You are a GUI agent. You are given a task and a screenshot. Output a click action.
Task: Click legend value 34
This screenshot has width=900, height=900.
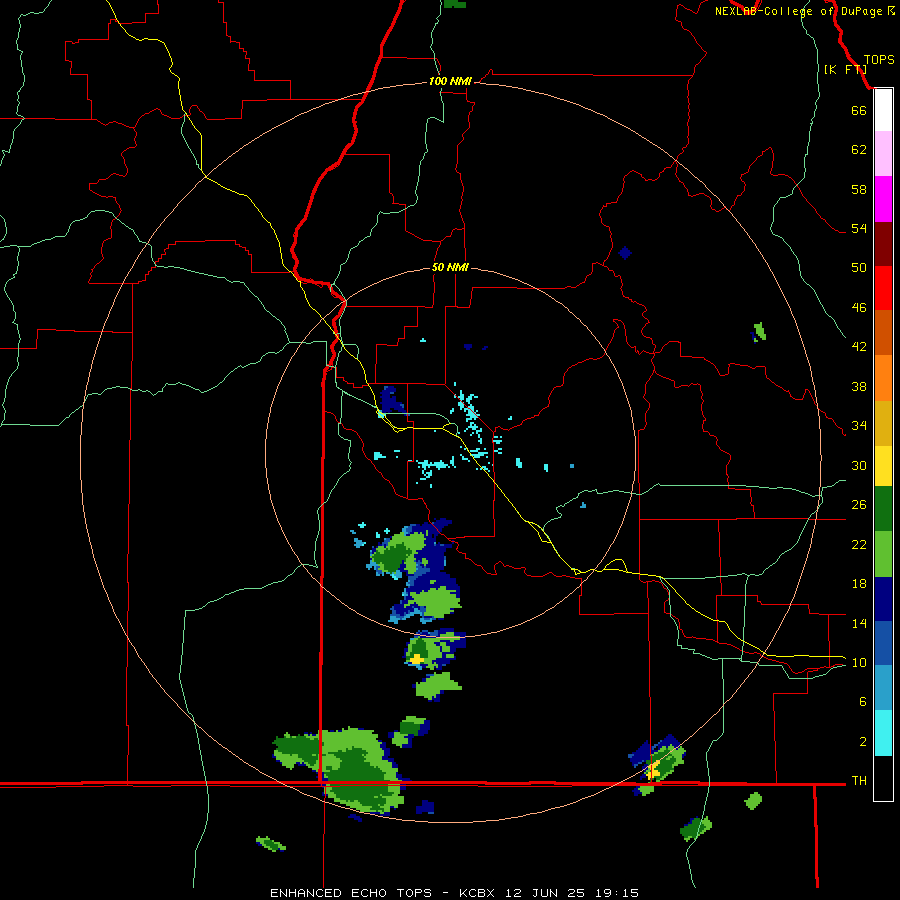click(x=859, y=426)
